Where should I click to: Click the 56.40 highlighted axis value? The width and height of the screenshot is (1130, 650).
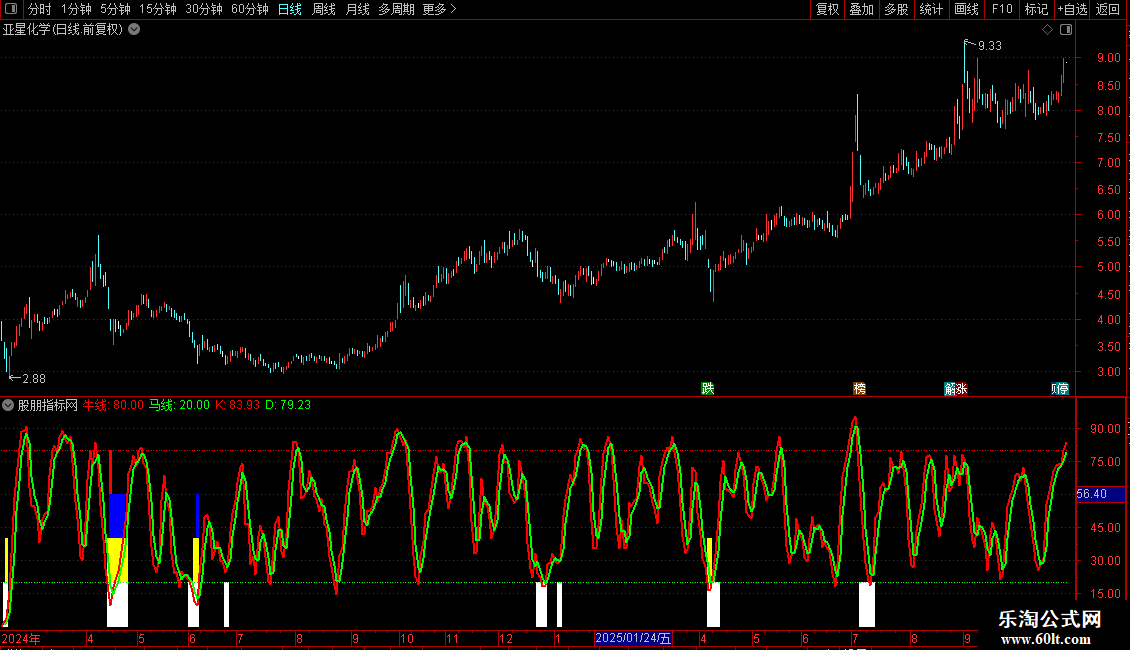point(1100,494)
